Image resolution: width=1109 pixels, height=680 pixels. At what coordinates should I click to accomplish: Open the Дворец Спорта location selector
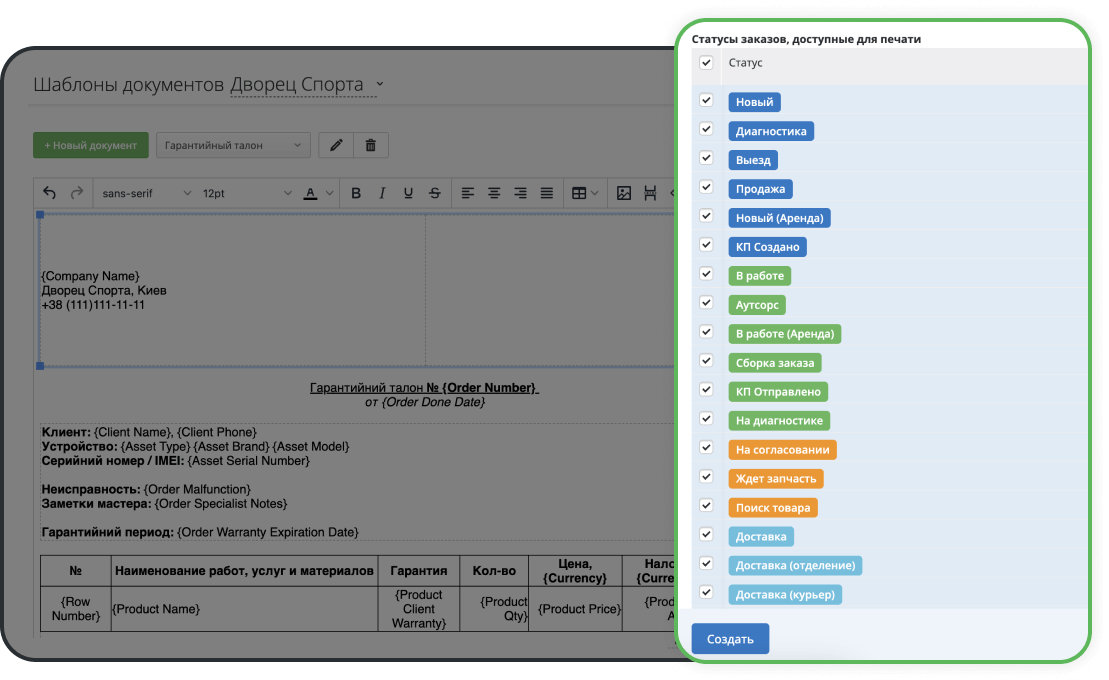306,85
